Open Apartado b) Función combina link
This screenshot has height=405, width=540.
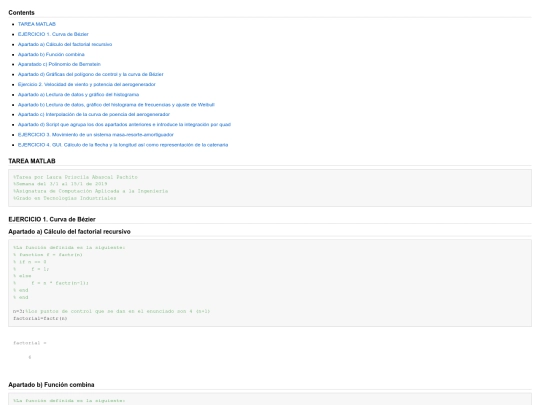pyautogui.click(x=51, y=54)
